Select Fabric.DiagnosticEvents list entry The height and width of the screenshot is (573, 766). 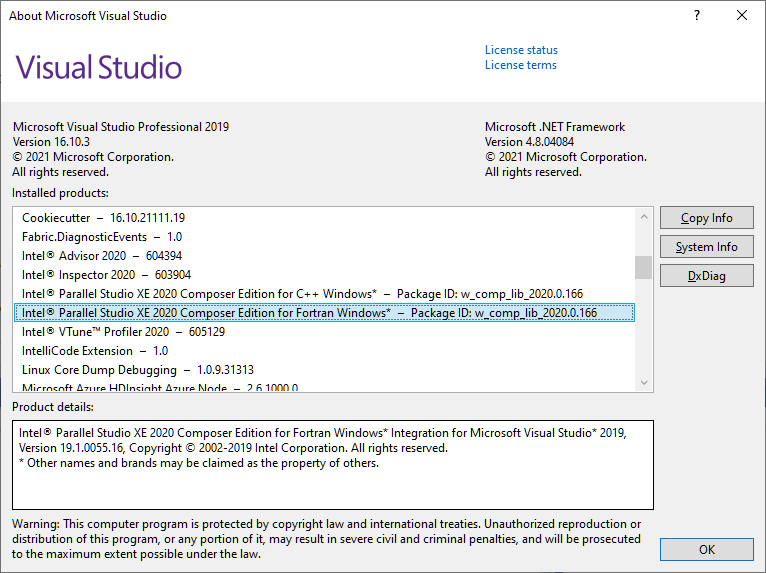[x=101, y=237]
